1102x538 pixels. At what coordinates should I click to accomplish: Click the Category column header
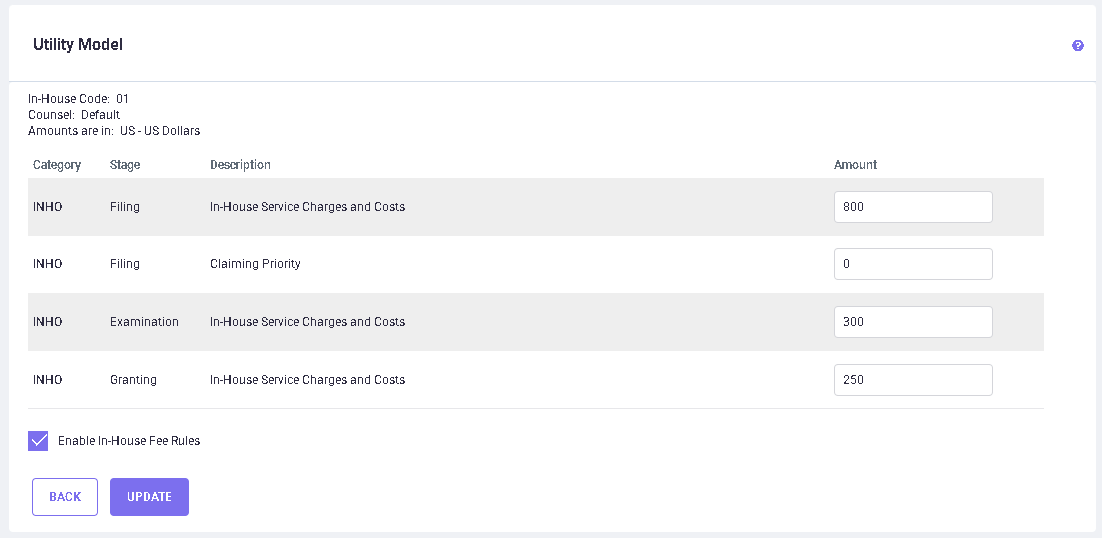coord(57,165)
